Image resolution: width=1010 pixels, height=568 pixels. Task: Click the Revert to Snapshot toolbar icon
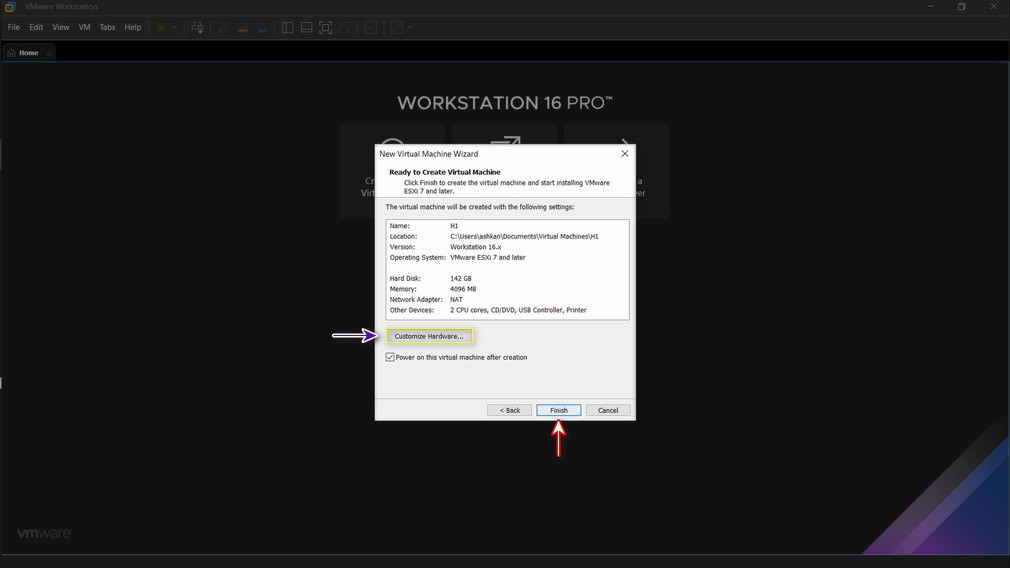pos(243,28)
